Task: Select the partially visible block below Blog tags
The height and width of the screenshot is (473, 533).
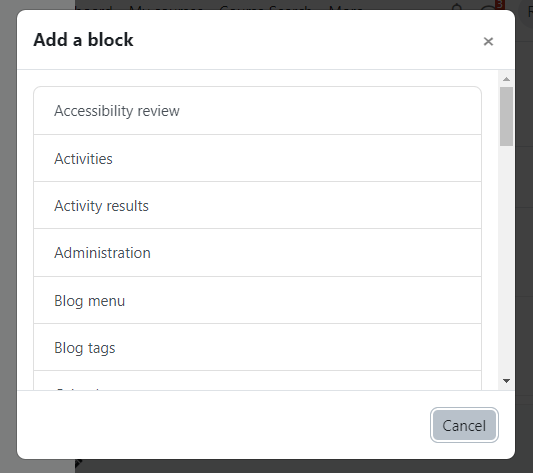Action: click(257, 381)
